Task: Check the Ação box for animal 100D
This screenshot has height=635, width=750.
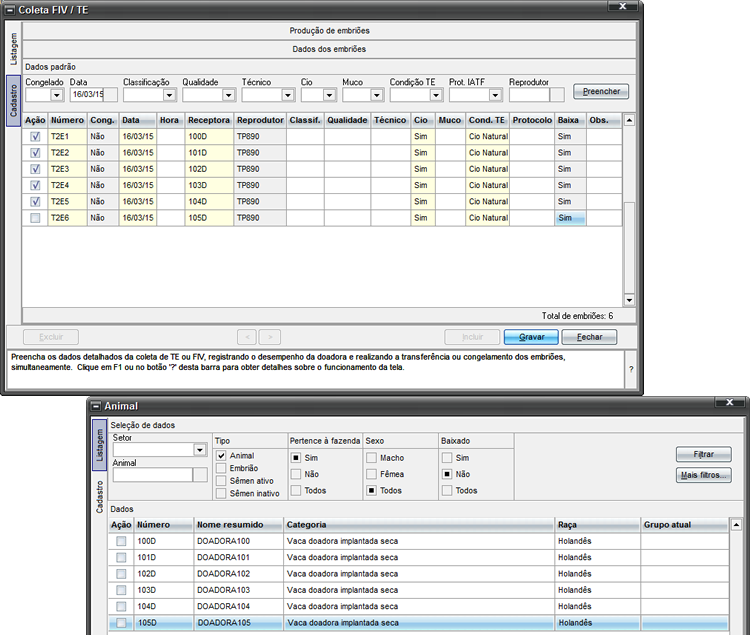Action: click(121, 541)
